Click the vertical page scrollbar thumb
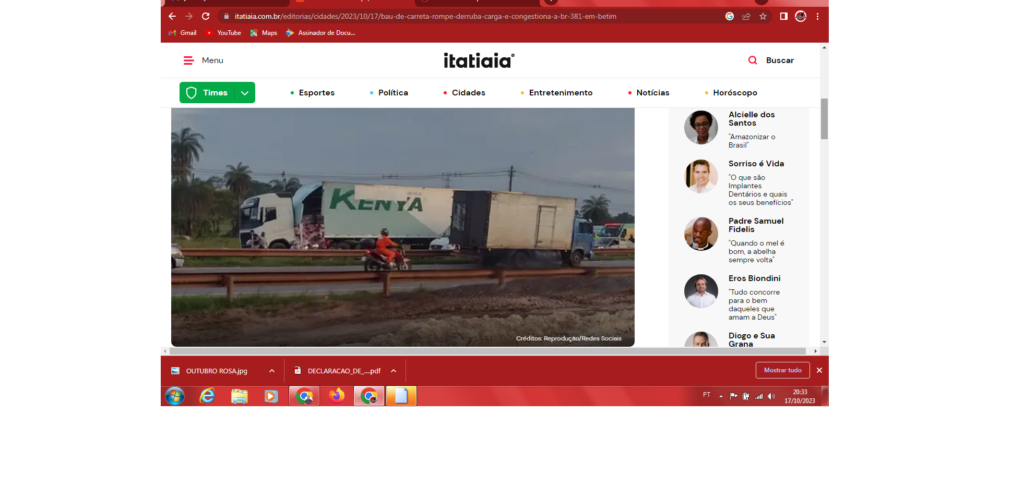1024x487 pixels. [x=824, y=118]
